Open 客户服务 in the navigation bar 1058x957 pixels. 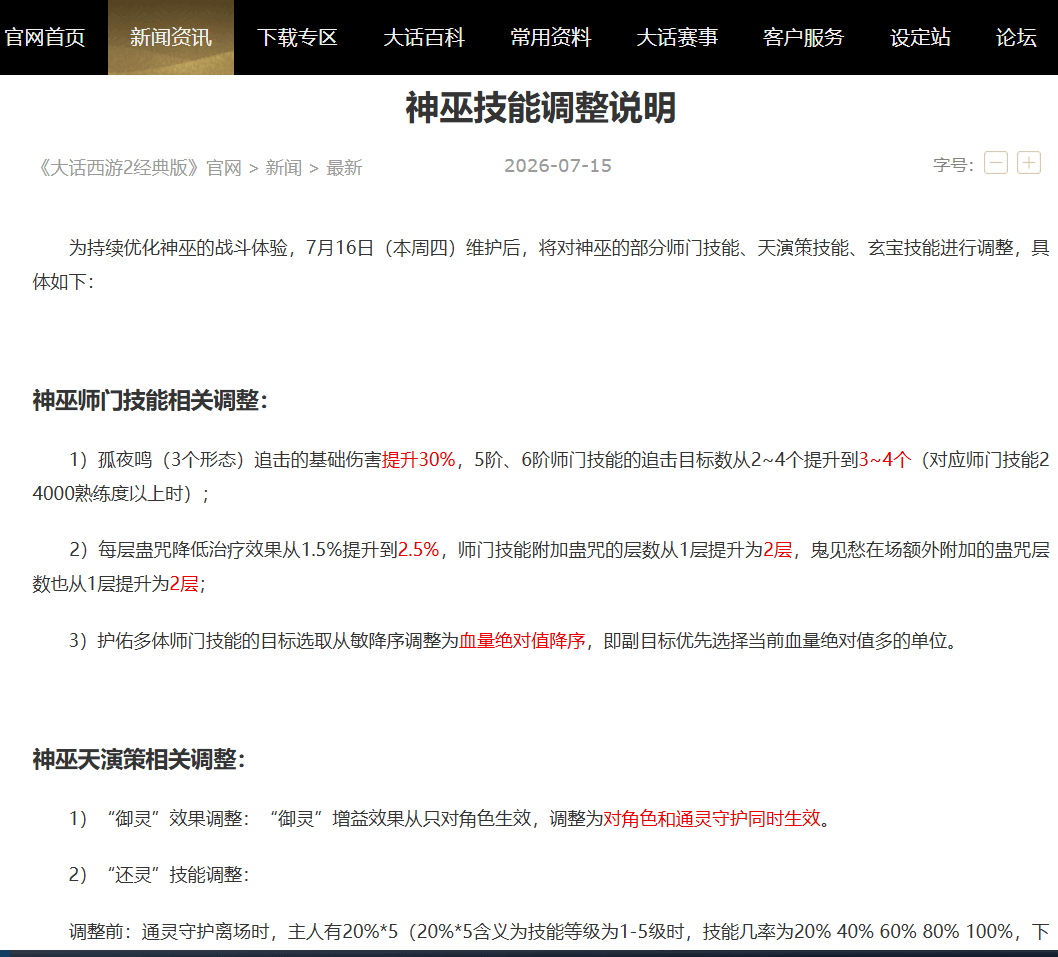point(803,37)
